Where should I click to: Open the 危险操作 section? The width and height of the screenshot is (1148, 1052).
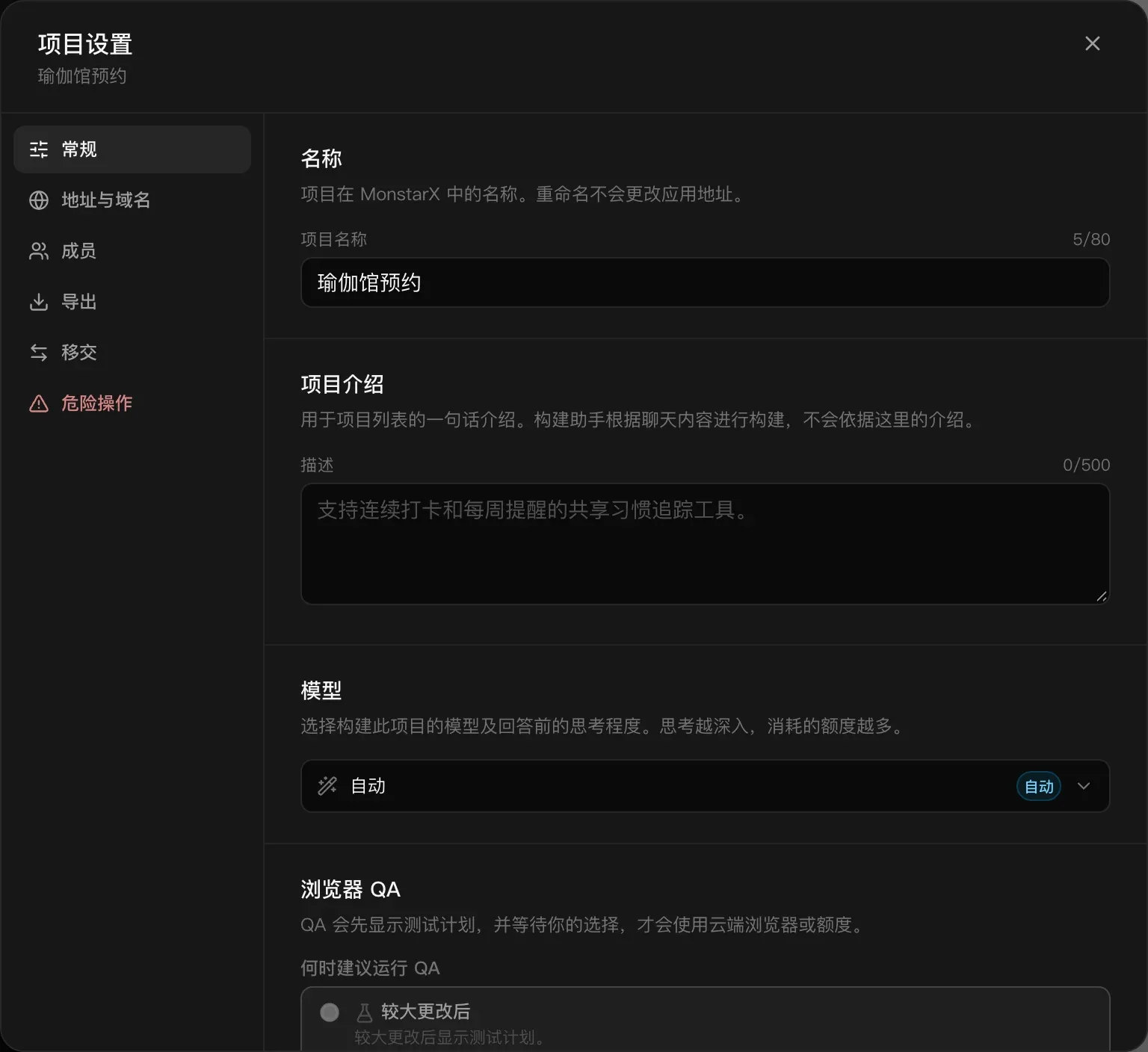(132, 403)
